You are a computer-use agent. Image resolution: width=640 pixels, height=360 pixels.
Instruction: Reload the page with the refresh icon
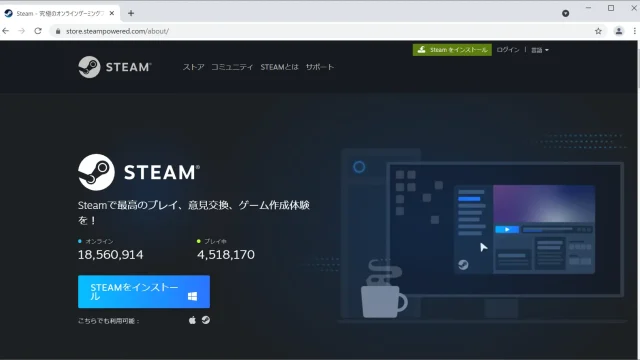(x=38, y=31)
